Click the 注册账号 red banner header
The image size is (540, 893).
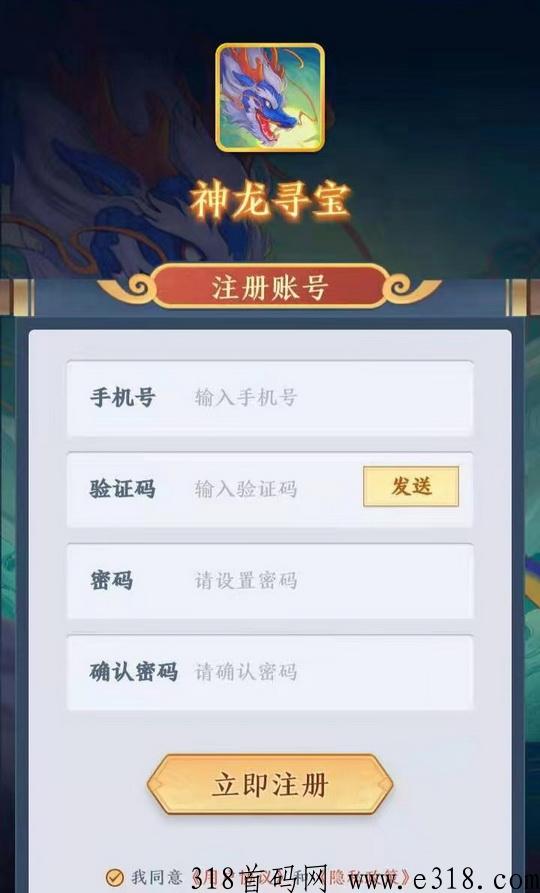pos(270,287)
